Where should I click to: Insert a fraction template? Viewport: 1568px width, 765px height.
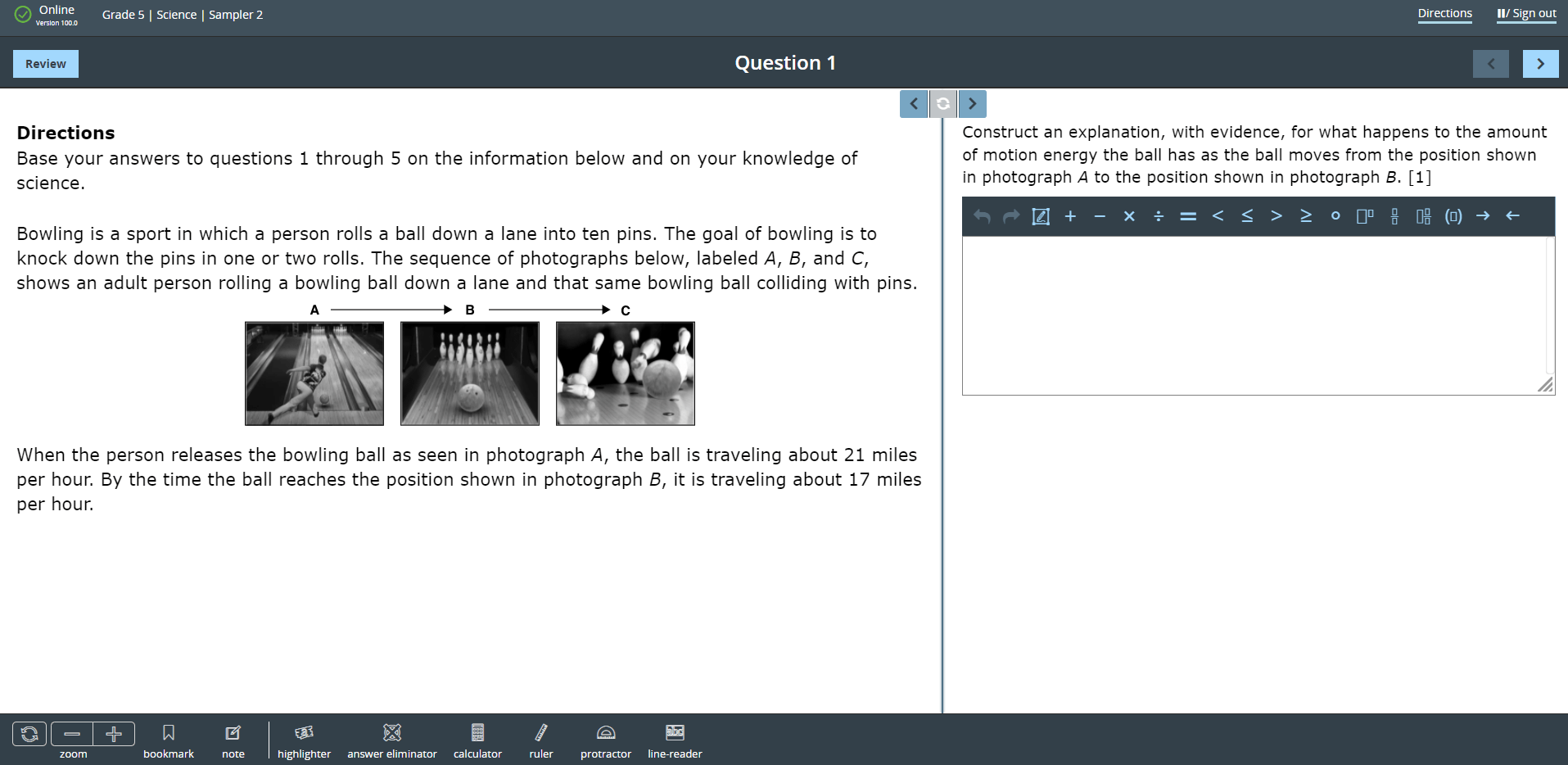(1394, 216)
